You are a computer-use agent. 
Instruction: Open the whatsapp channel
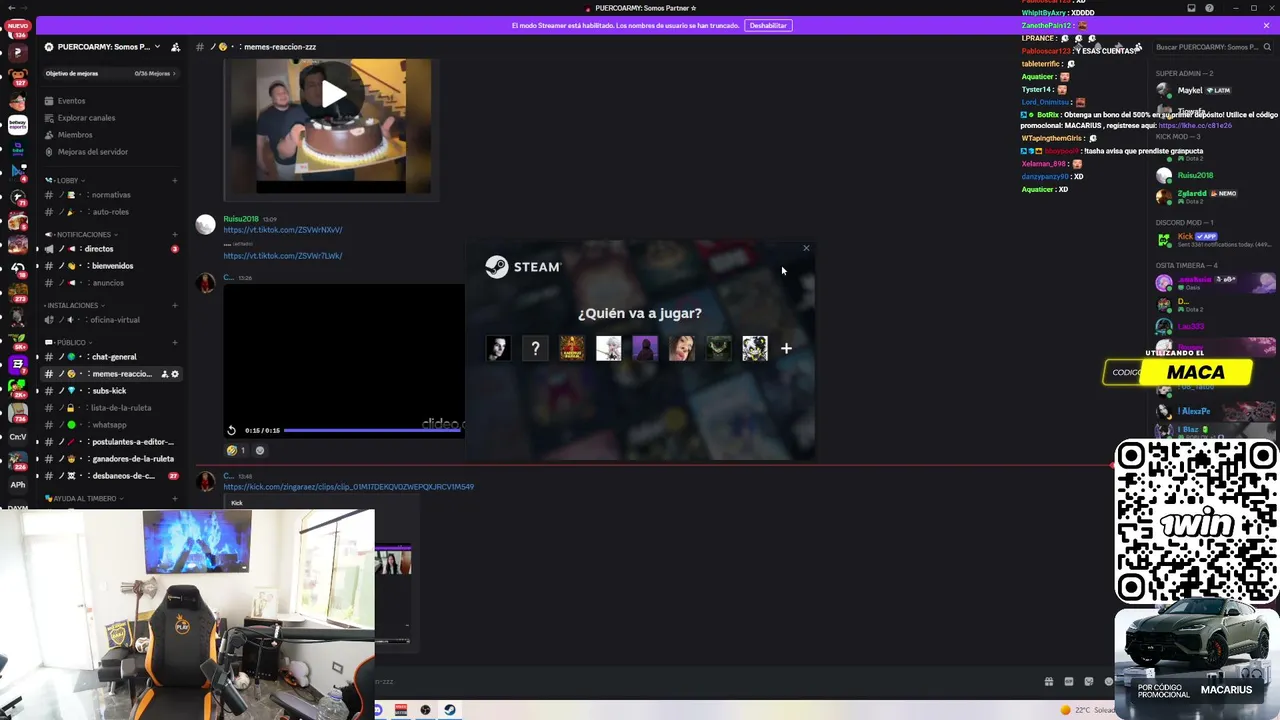click(x=112, y=425)
